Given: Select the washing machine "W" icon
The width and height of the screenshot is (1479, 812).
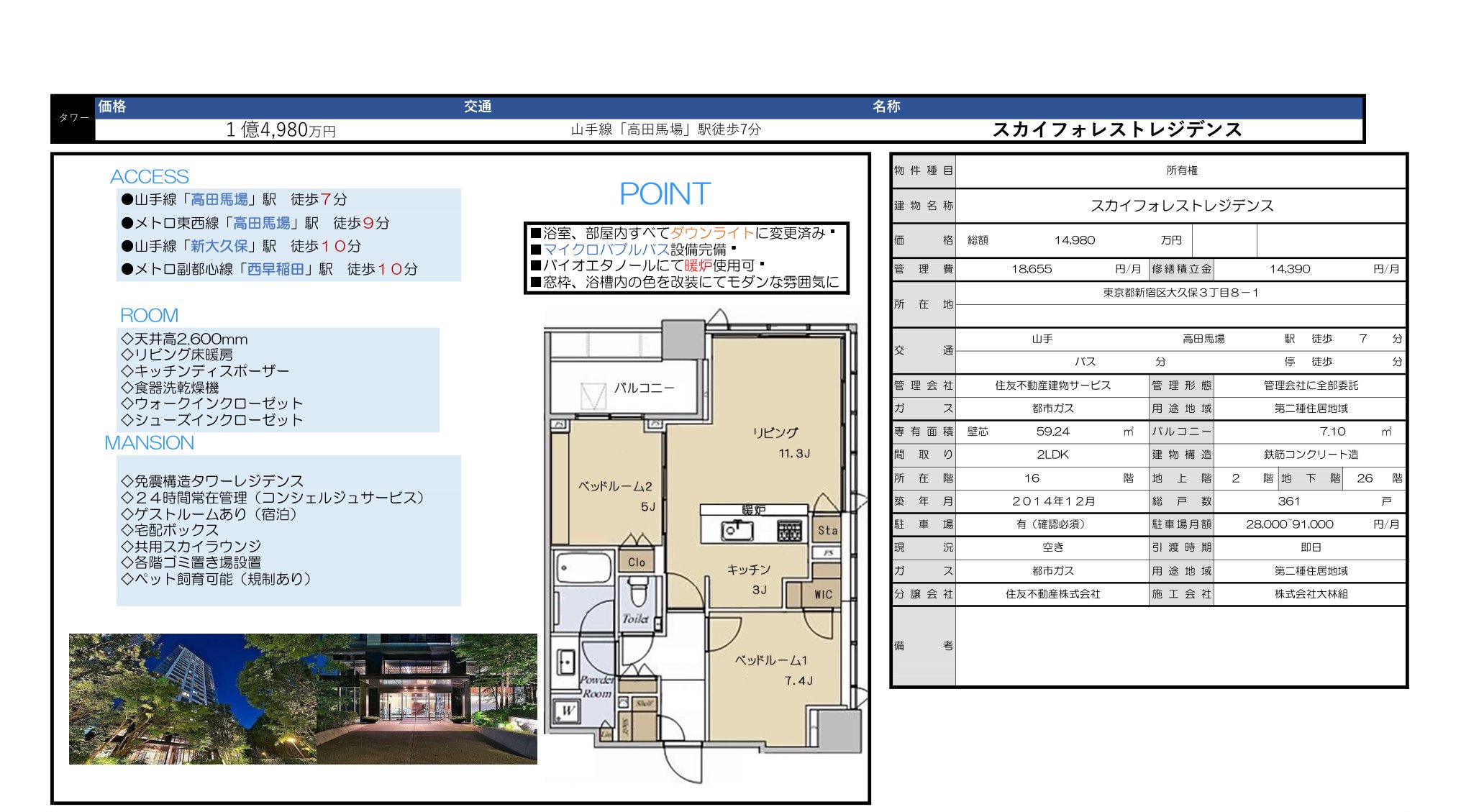Looking at the screenshot, I should [568, 710].
